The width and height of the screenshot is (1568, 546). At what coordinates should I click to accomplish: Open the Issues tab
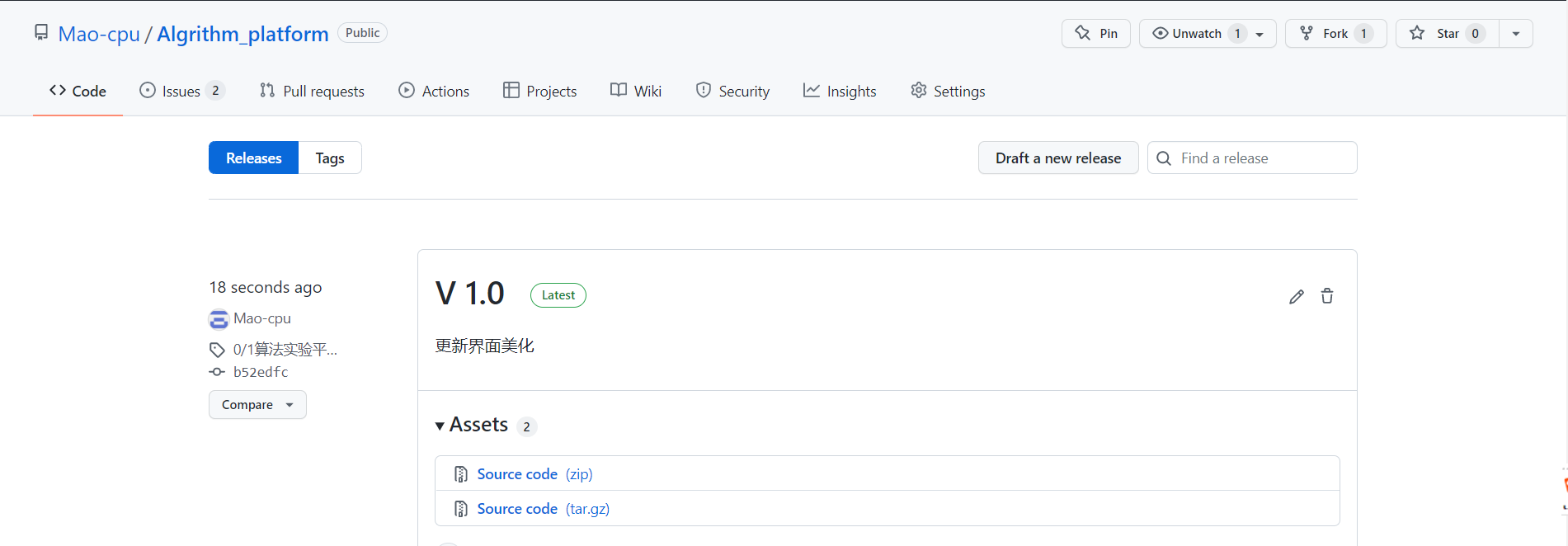(x=181, y=91)
